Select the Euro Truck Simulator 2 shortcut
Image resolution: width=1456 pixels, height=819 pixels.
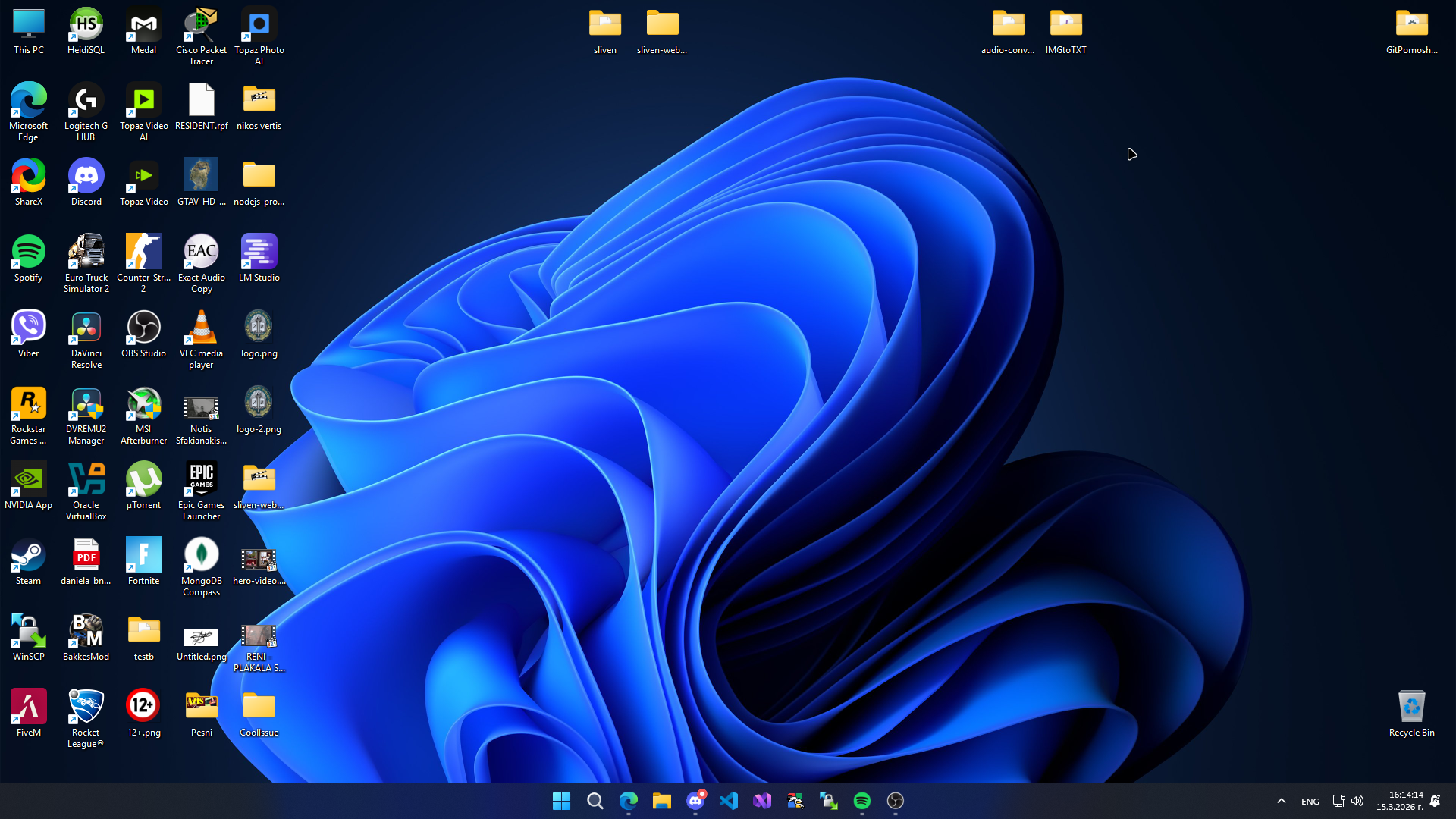tap(86, 264)
